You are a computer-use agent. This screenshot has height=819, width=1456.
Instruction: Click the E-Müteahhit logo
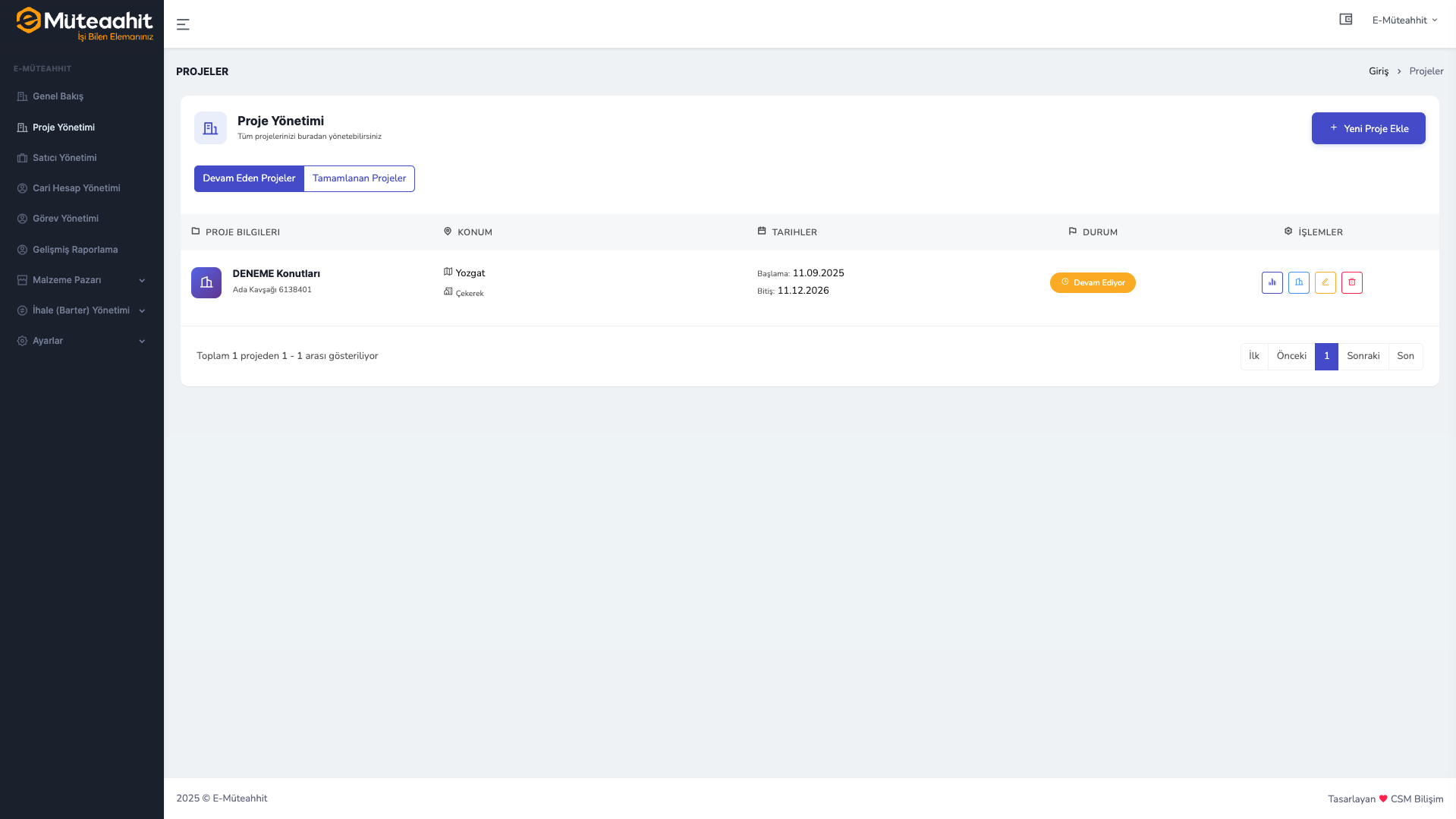(x=84, y=24)
